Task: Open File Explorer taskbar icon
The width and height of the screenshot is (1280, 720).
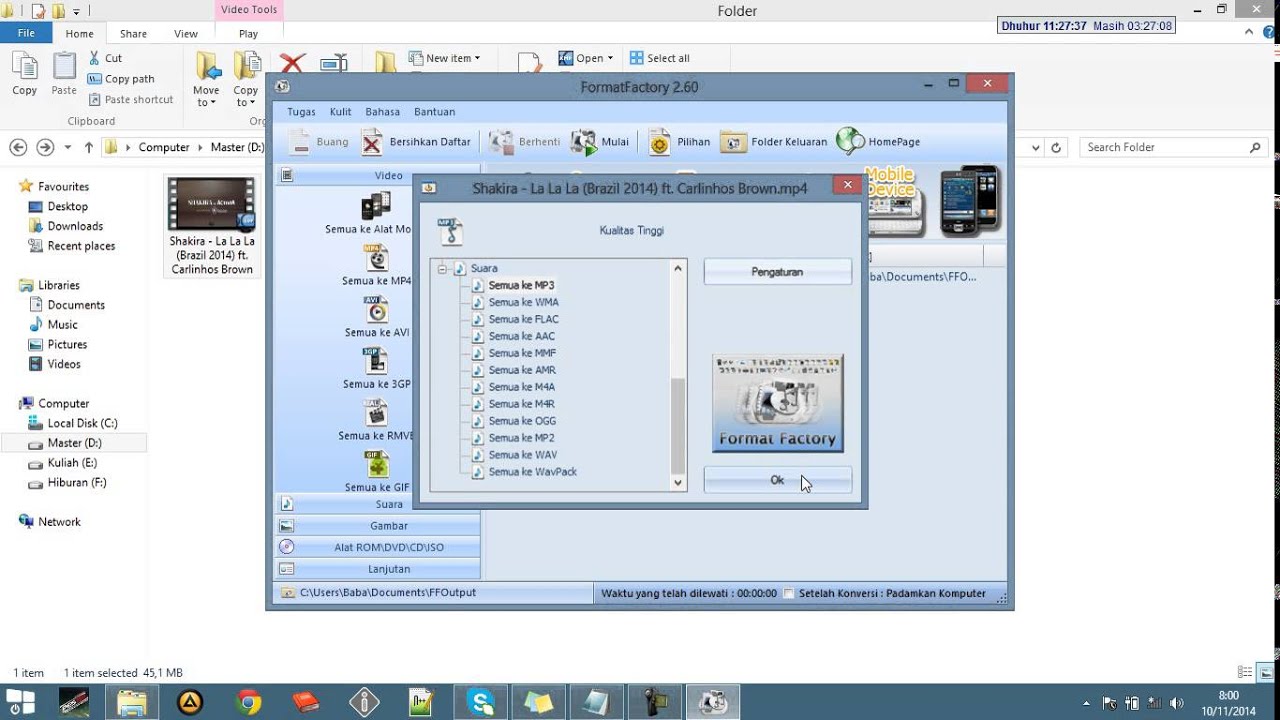Action: [x=132, y=702]
